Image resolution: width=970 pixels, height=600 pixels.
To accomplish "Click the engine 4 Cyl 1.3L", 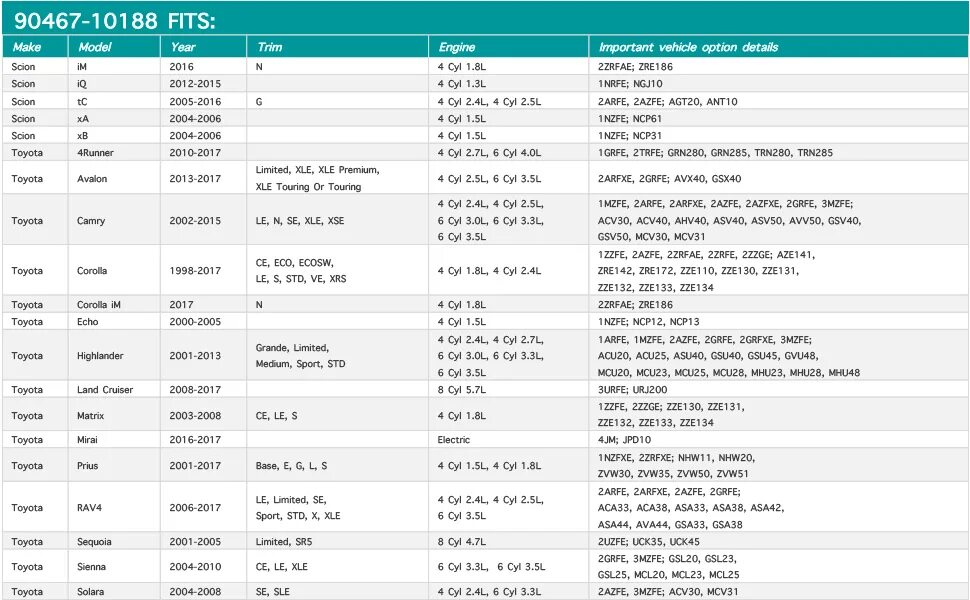I will pyautogui.click(x=461, y=84).
